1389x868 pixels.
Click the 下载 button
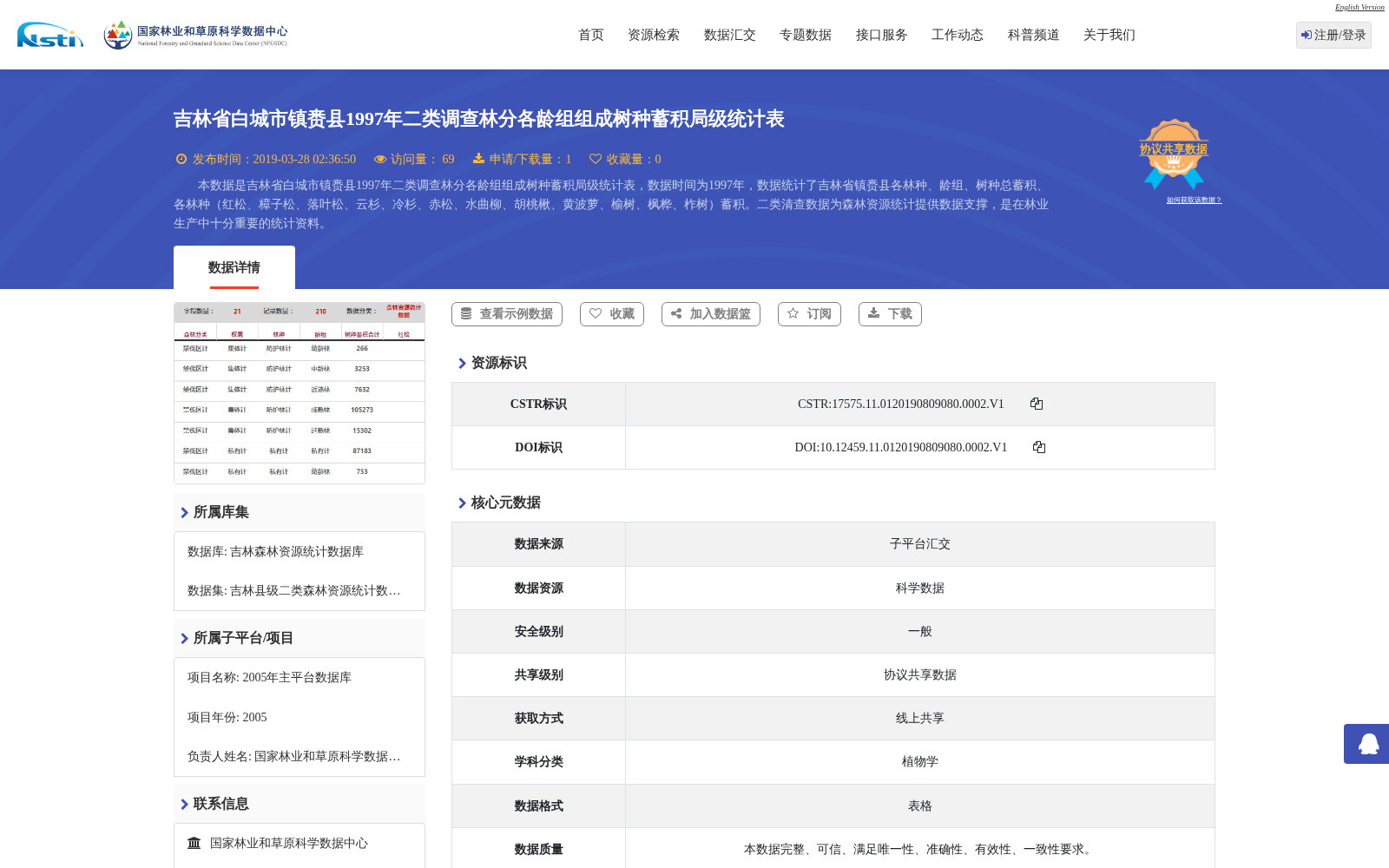tap(890, 314)
